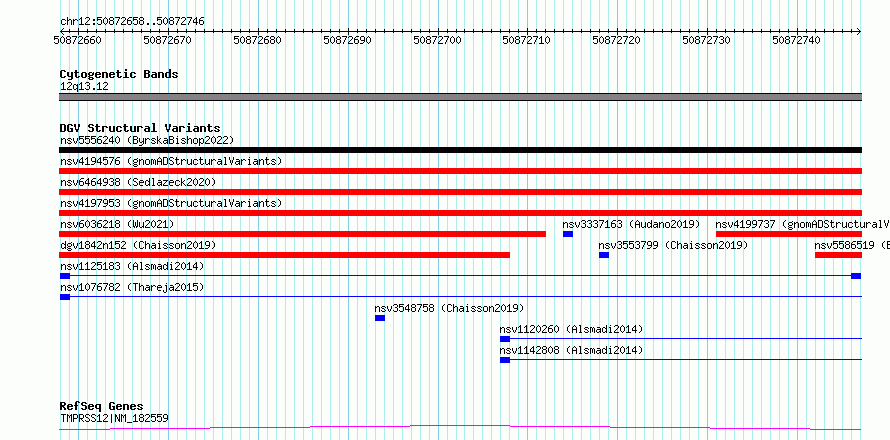
Task: Select the nsv5586519 red bar
Action: (838, 255)
